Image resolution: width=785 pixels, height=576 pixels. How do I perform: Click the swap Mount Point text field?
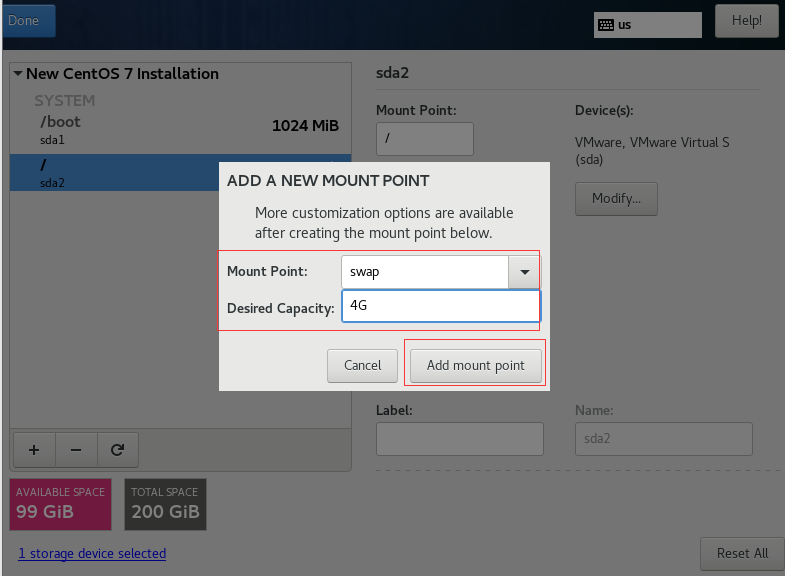point(424,272)
